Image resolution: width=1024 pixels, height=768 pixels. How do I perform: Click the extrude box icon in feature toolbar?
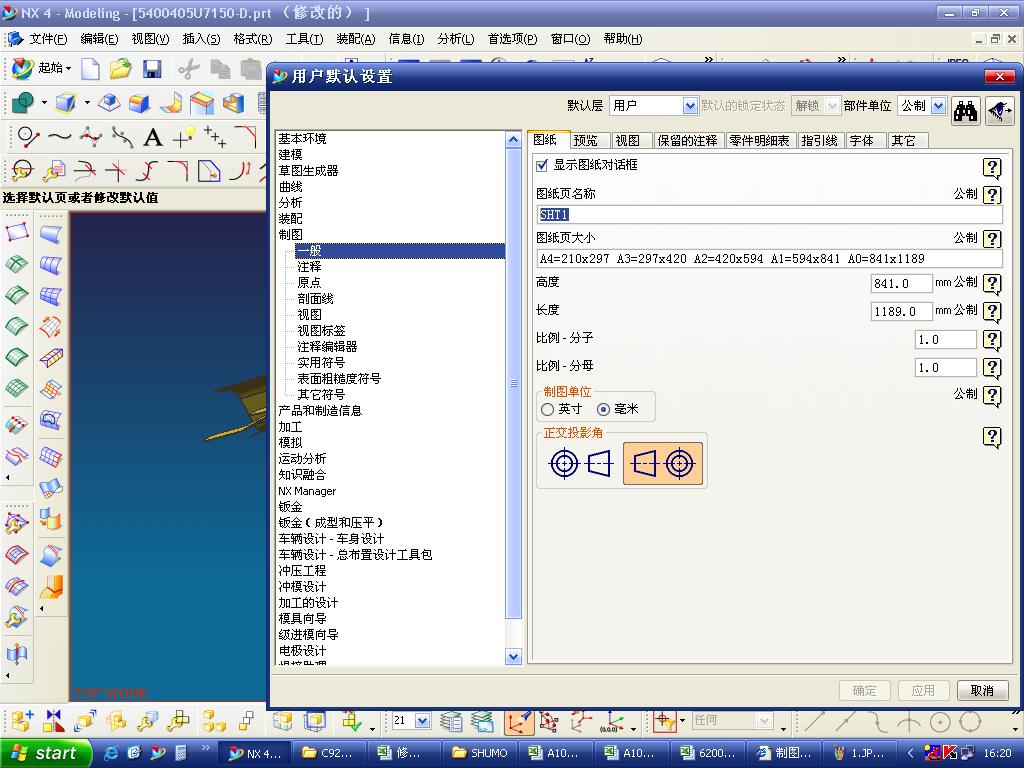(65, 103)
